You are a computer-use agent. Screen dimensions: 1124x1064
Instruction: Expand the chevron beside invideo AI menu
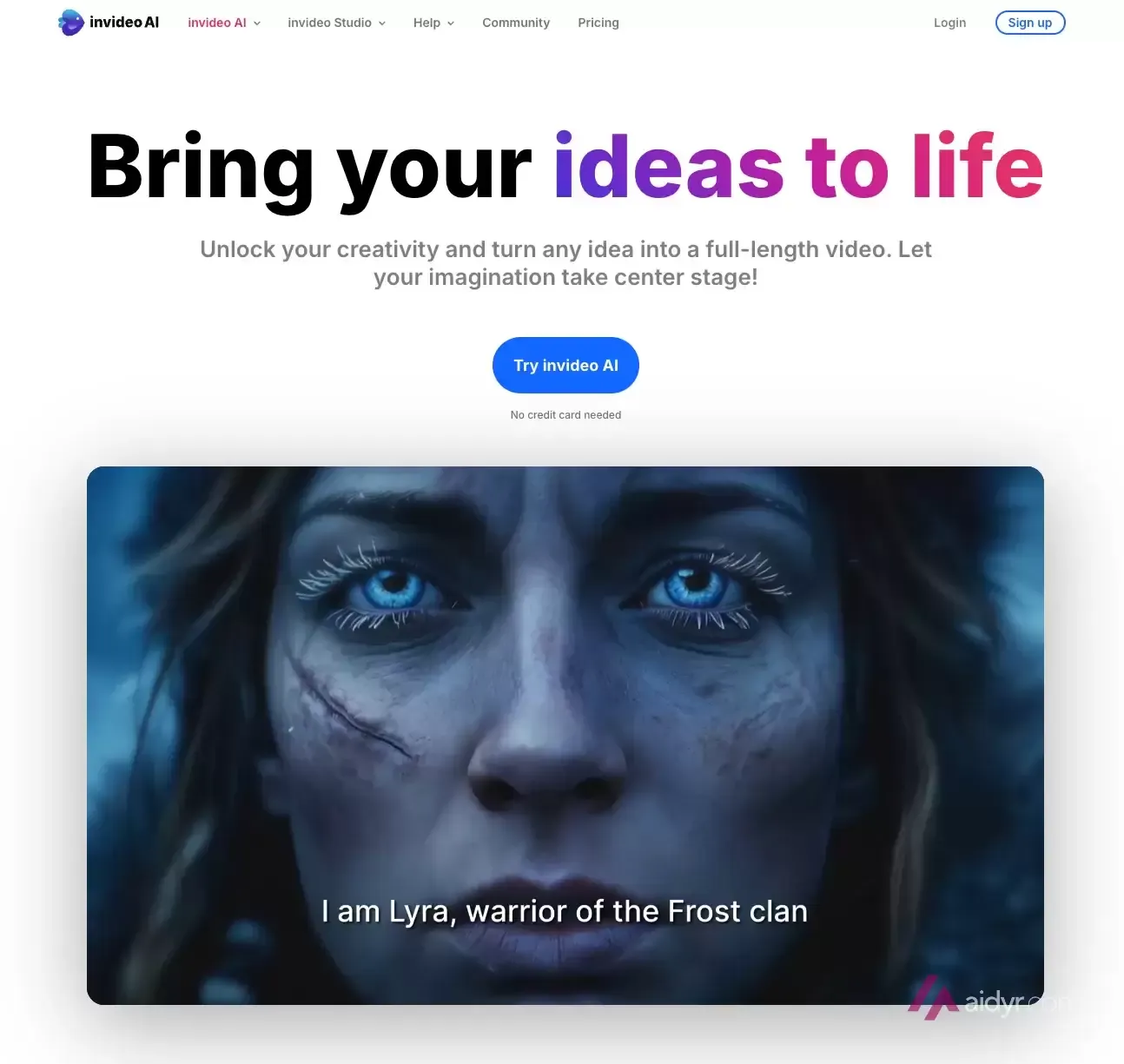point(257,23)
